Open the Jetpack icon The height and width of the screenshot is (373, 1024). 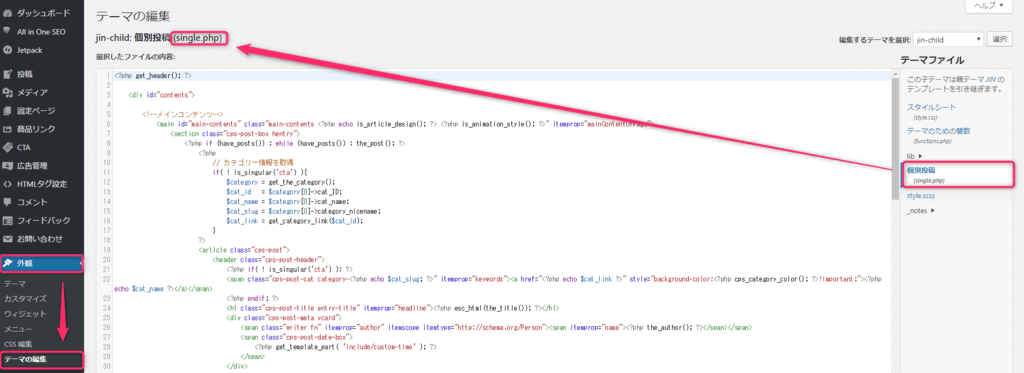pyautogui.click(x=7, y=50)
